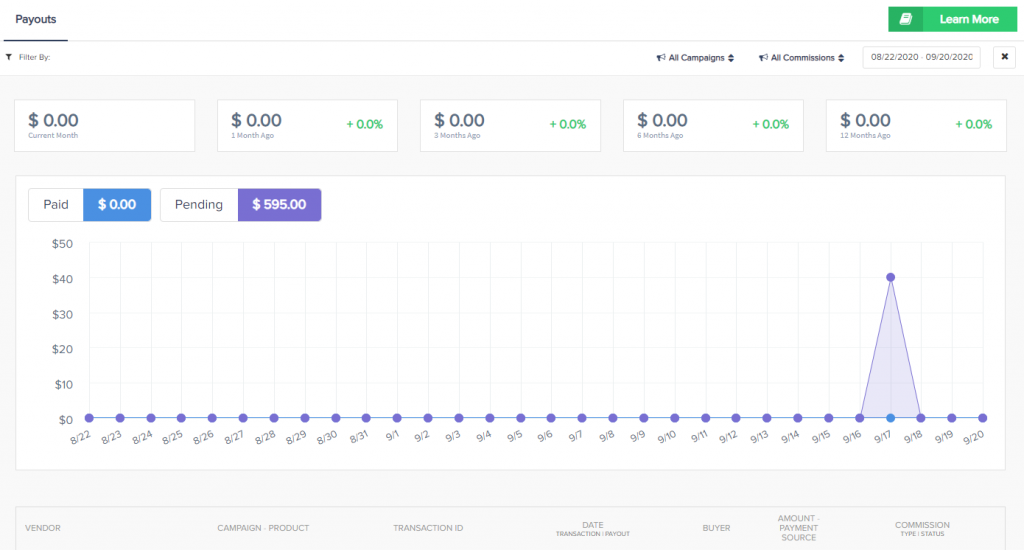Image resolution: width=1024 pixels, height=550 pixels.
Task: Click the $595.00 pending amount badge
Action: pyautogui.click(x=279, y=205)
